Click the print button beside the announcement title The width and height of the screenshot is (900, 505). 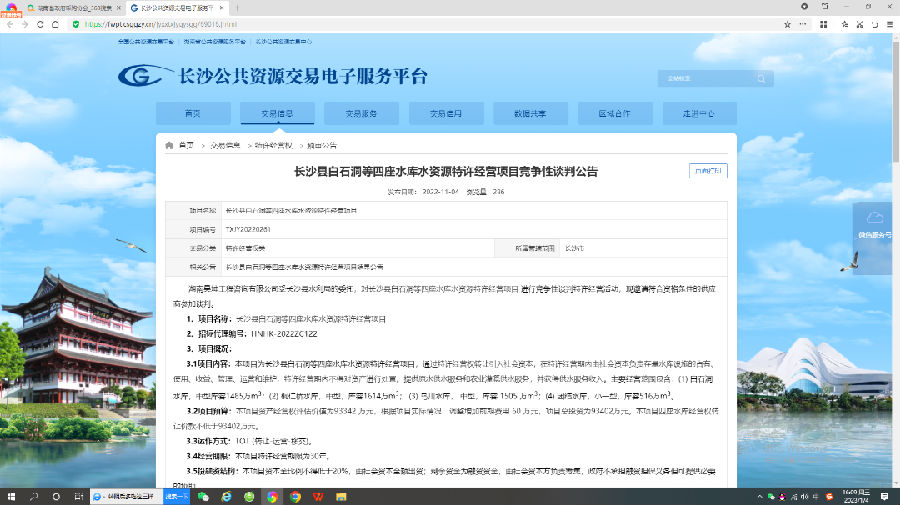pyautogui.click(x=709, y=171)
